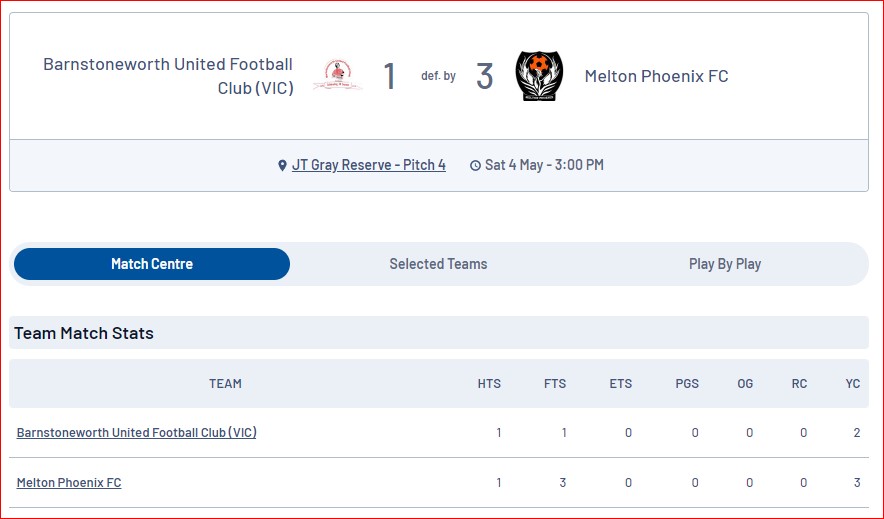This screenshot has height=519, width=884.
Task: Click the Sat 4 May 3:00 PM time
Action: coord(544,165)
